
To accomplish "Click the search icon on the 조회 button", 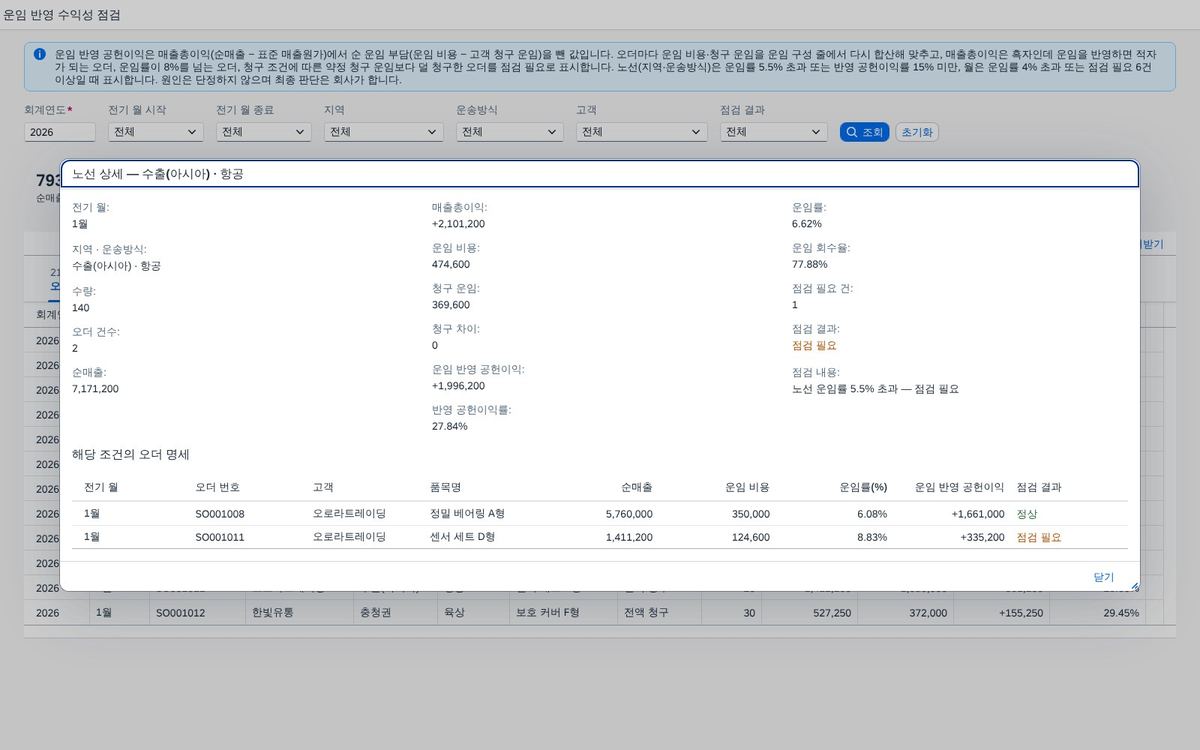I will click(851, 132).
